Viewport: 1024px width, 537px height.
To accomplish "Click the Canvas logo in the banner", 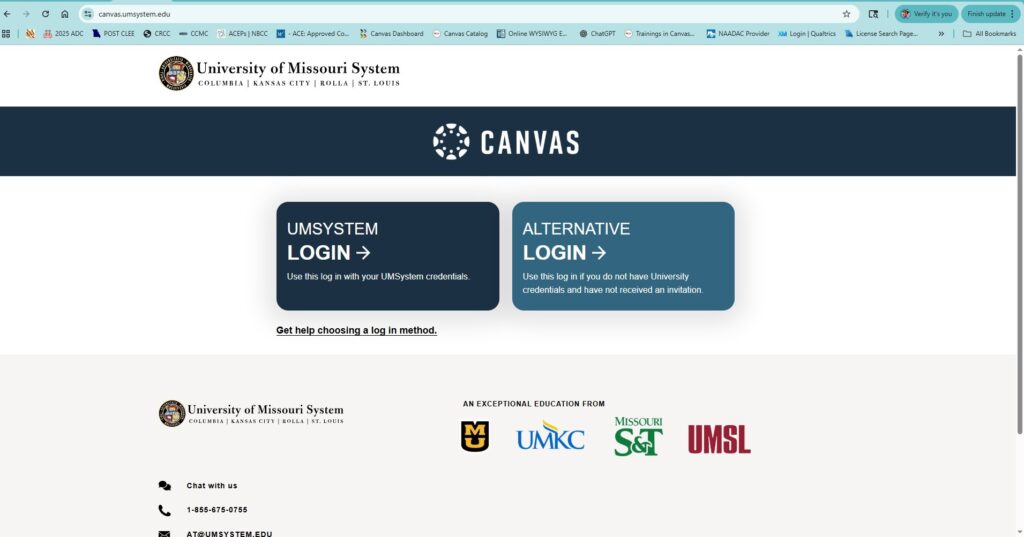I will tap(506, 142).
